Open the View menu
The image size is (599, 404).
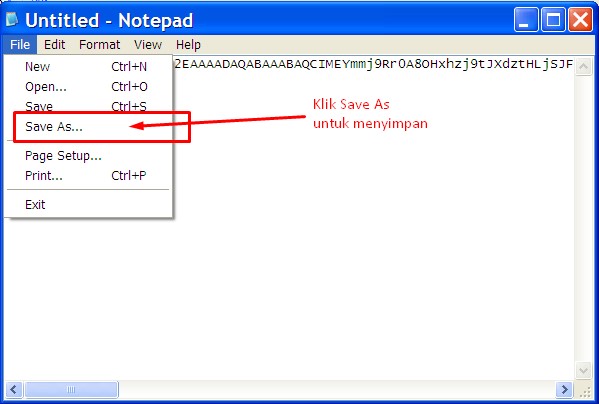click(148, 45)
